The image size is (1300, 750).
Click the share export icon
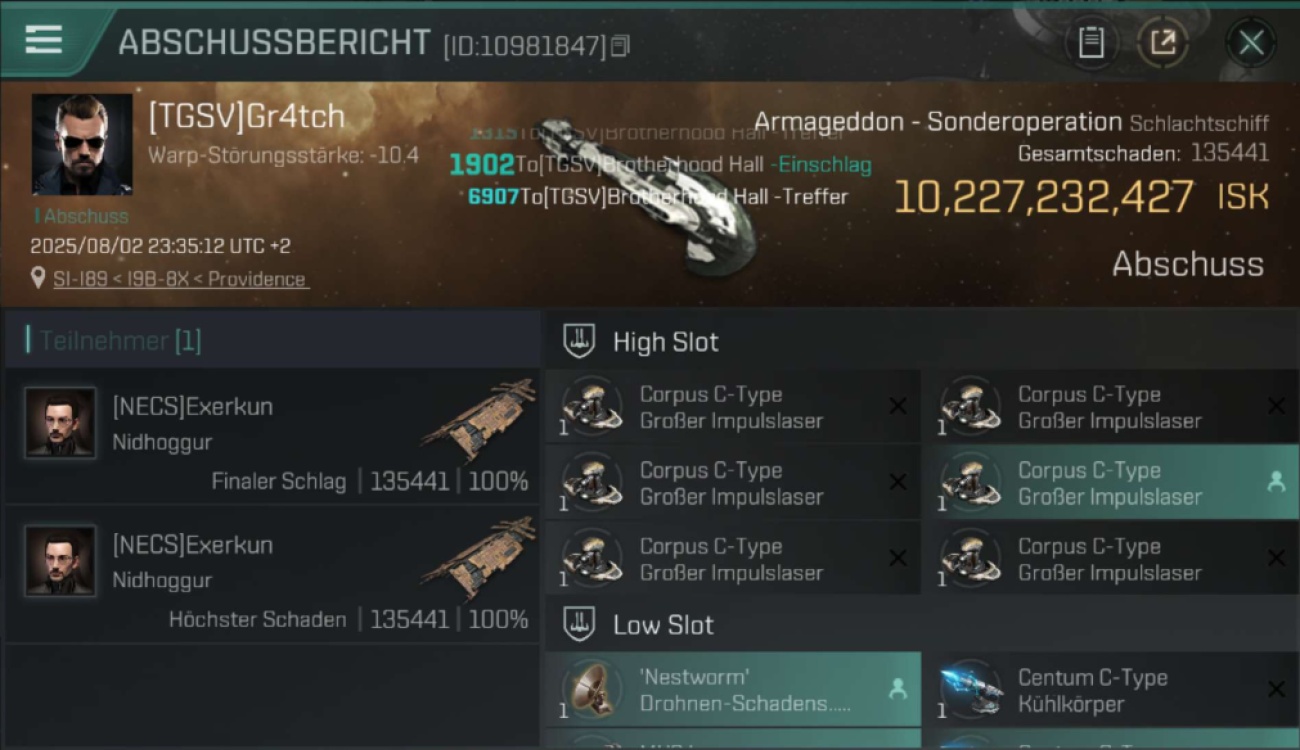pyautogui.click(x=1163, y=43)
